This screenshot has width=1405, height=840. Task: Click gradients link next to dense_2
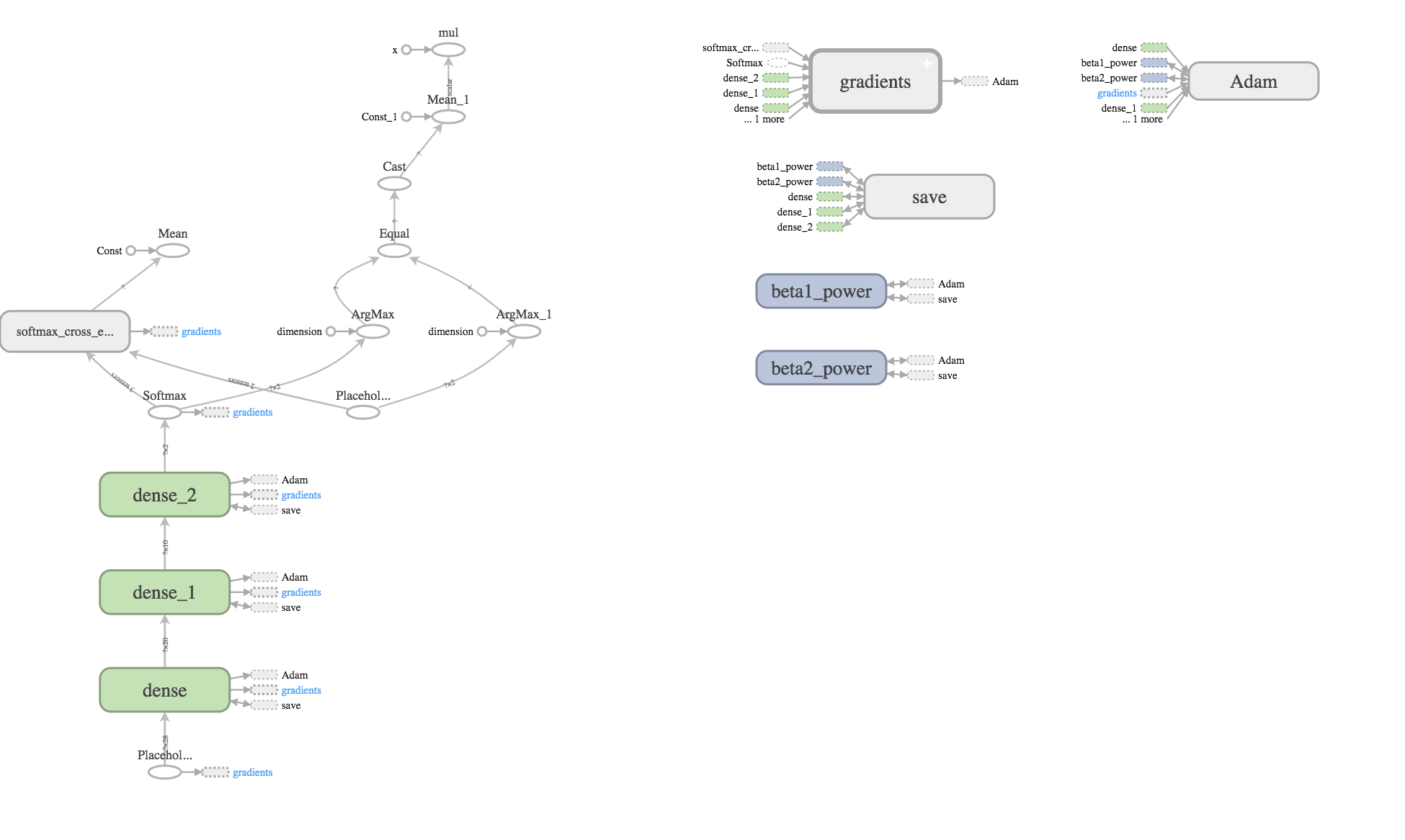[301, 495]
